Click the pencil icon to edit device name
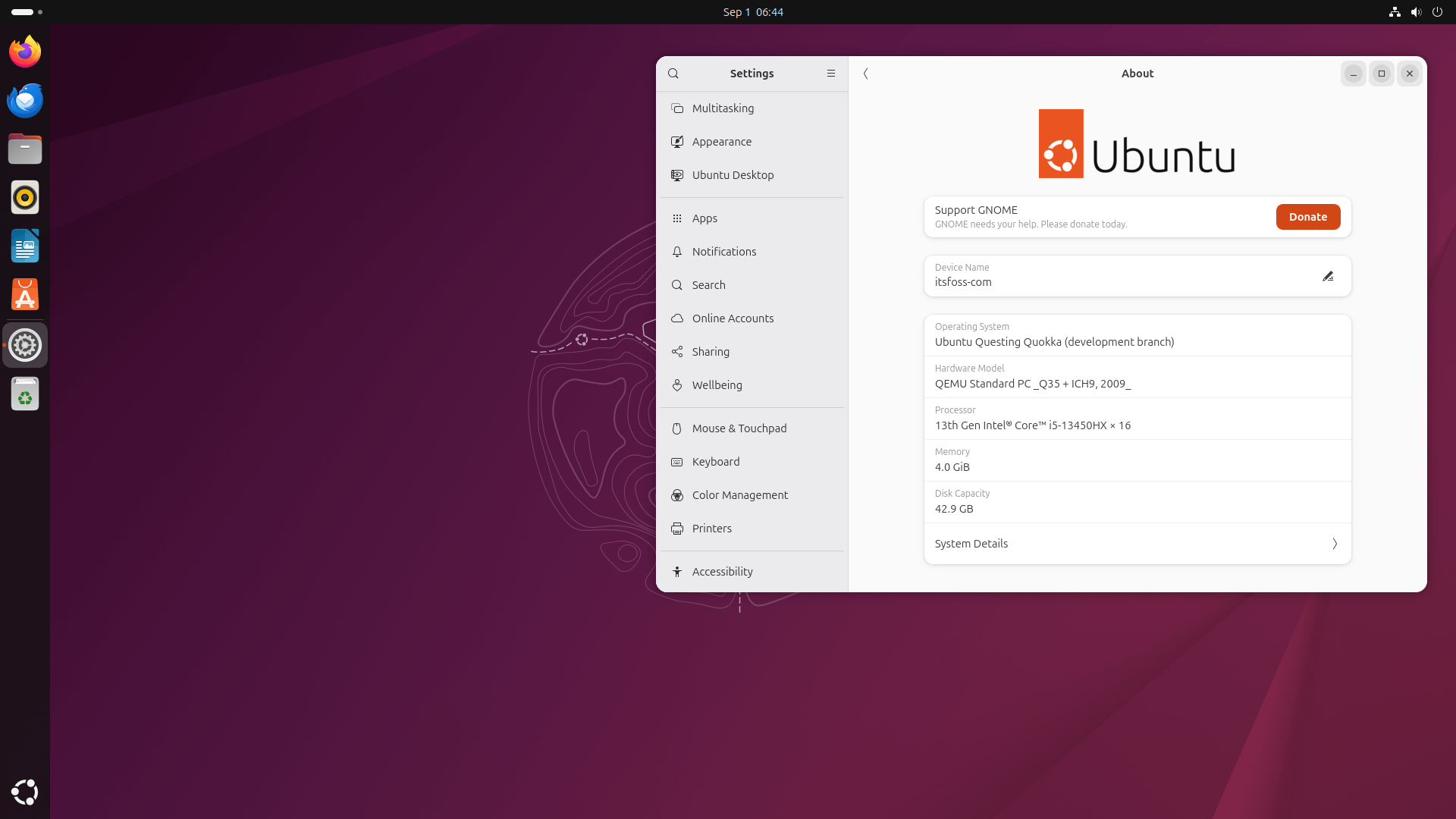The width and height of the screenshot is (1456, 819). point(1327,276)
